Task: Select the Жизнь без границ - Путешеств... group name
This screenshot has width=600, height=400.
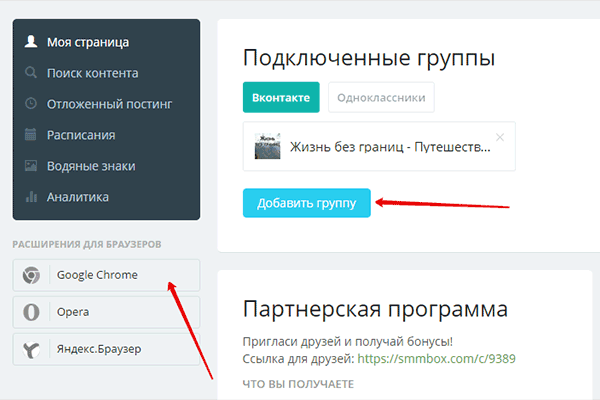Action: pos(390,147)
